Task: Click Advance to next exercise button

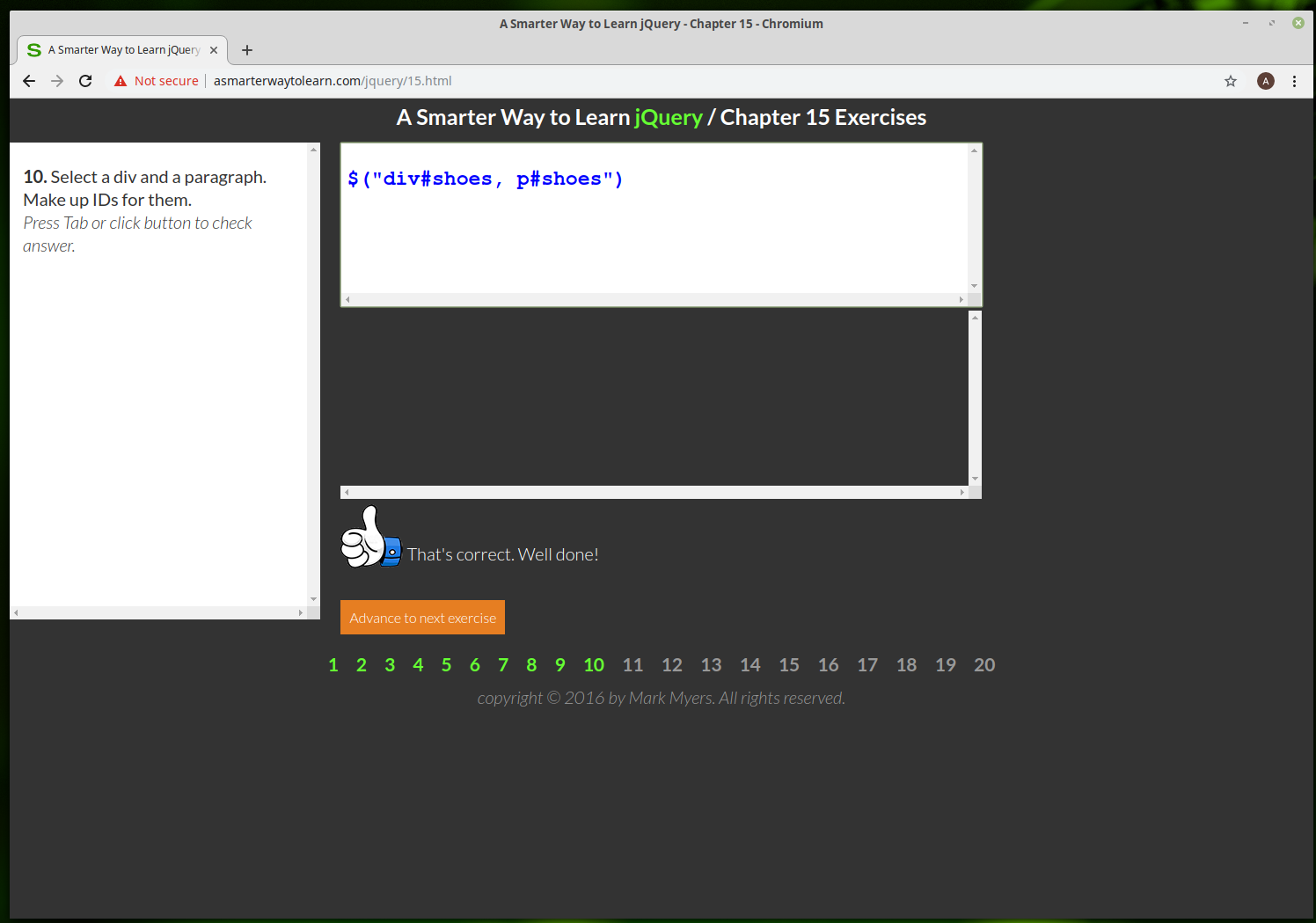Action: pos(422,618)
